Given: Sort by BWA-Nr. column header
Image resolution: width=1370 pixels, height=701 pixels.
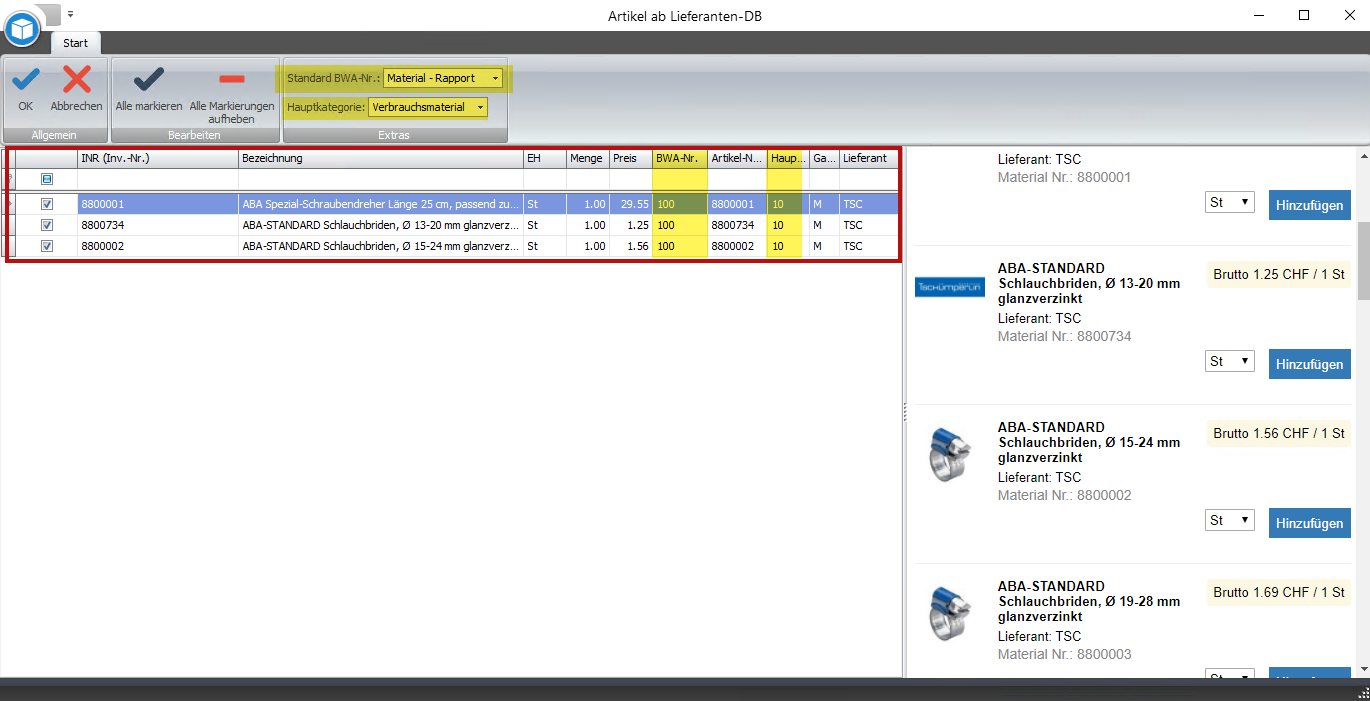Looking at the screenshot, I should click(680, 158).
